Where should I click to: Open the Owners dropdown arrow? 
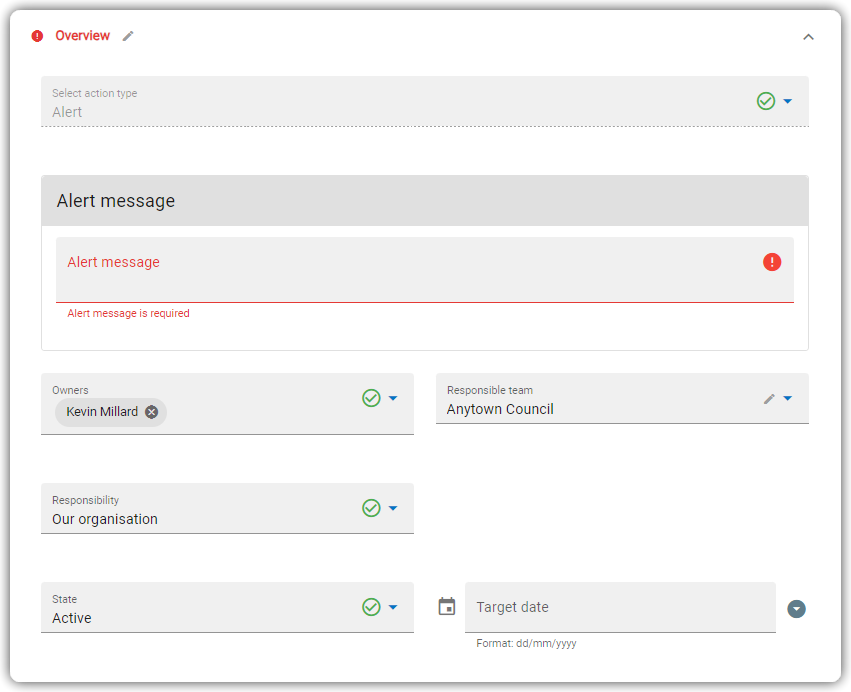(393, 398)
